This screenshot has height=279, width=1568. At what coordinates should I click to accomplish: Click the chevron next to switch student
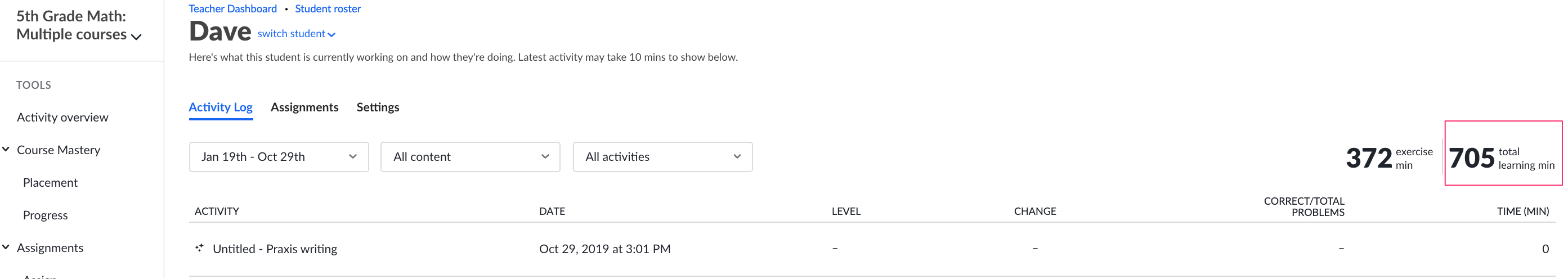pos(331,35)
